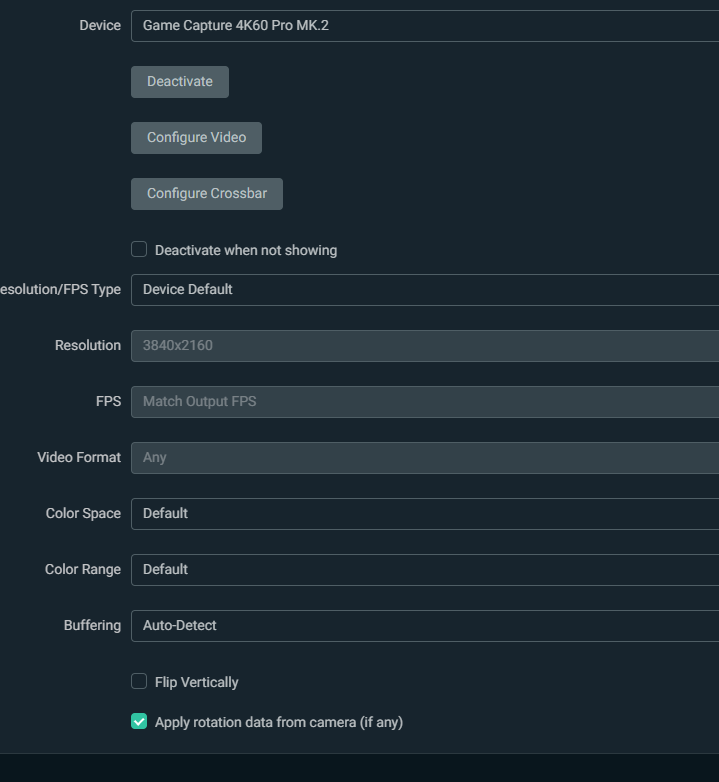Click the Color Range field label
Viewport: 719px width, 782px height.
click(83, 570)
